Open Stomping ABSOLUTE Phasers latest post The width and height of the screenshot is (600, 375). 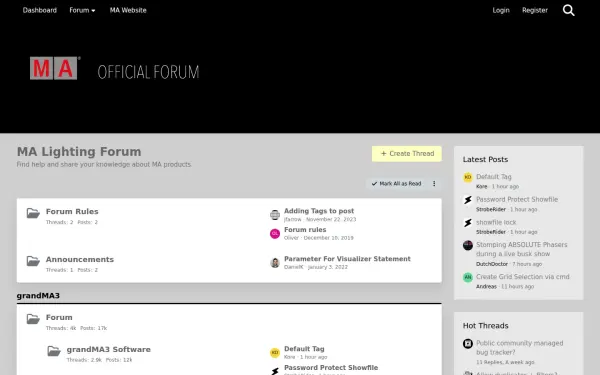click(x=522, y=249)
